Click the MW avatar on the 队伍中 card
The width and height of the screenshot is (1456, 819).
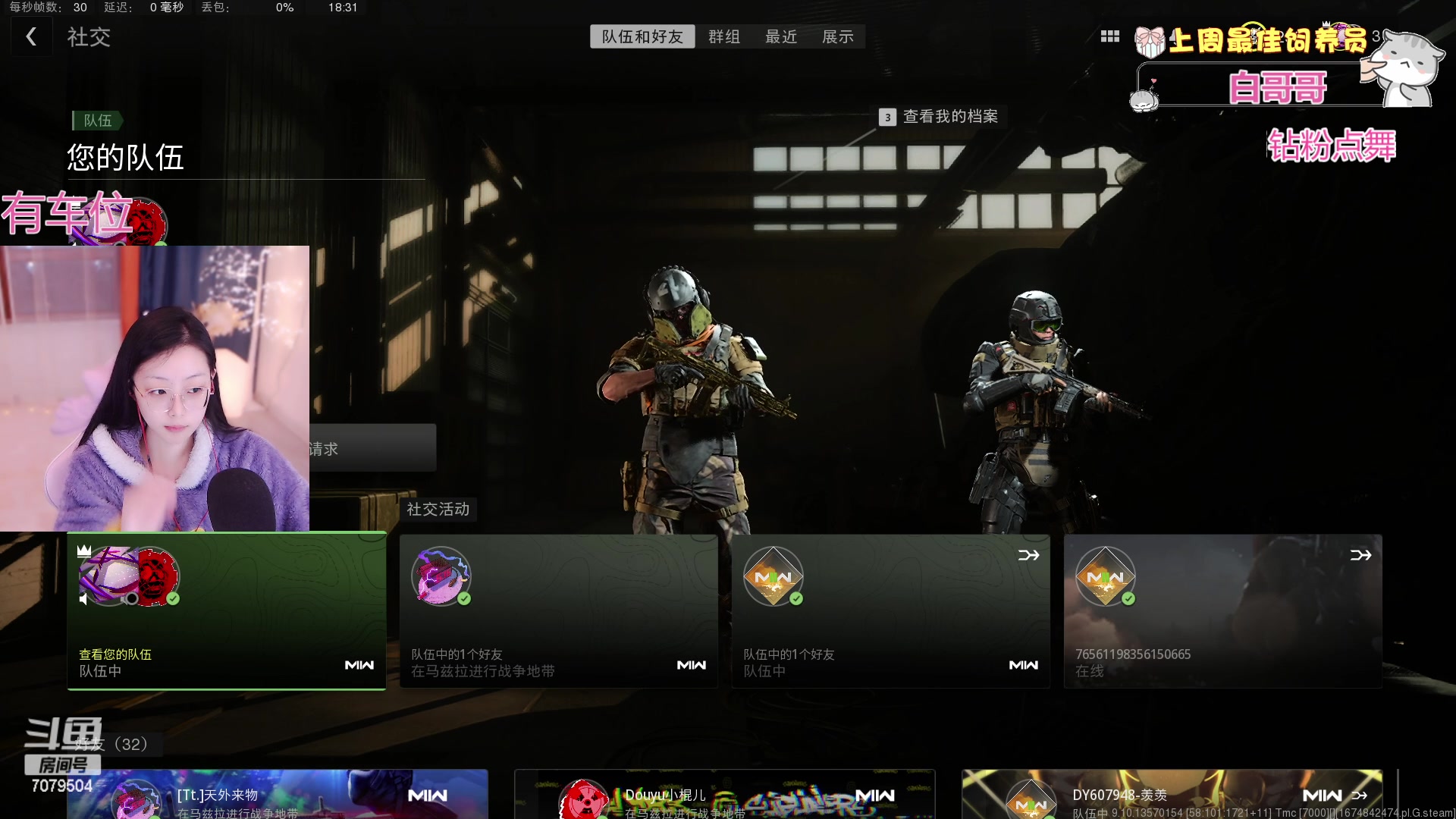tap(773, 576)
